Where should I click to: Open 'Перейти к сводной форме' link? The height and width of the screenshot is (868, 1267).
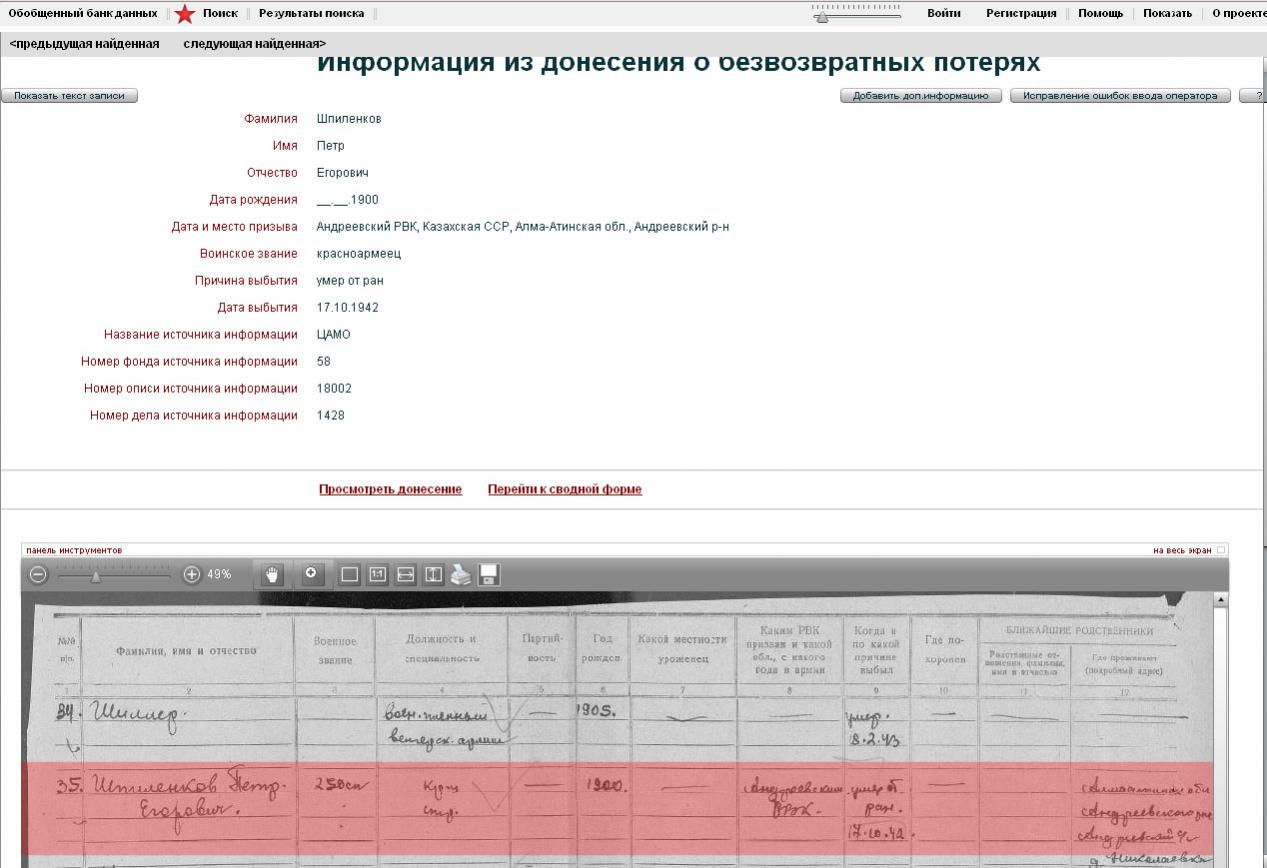(564, 489)
